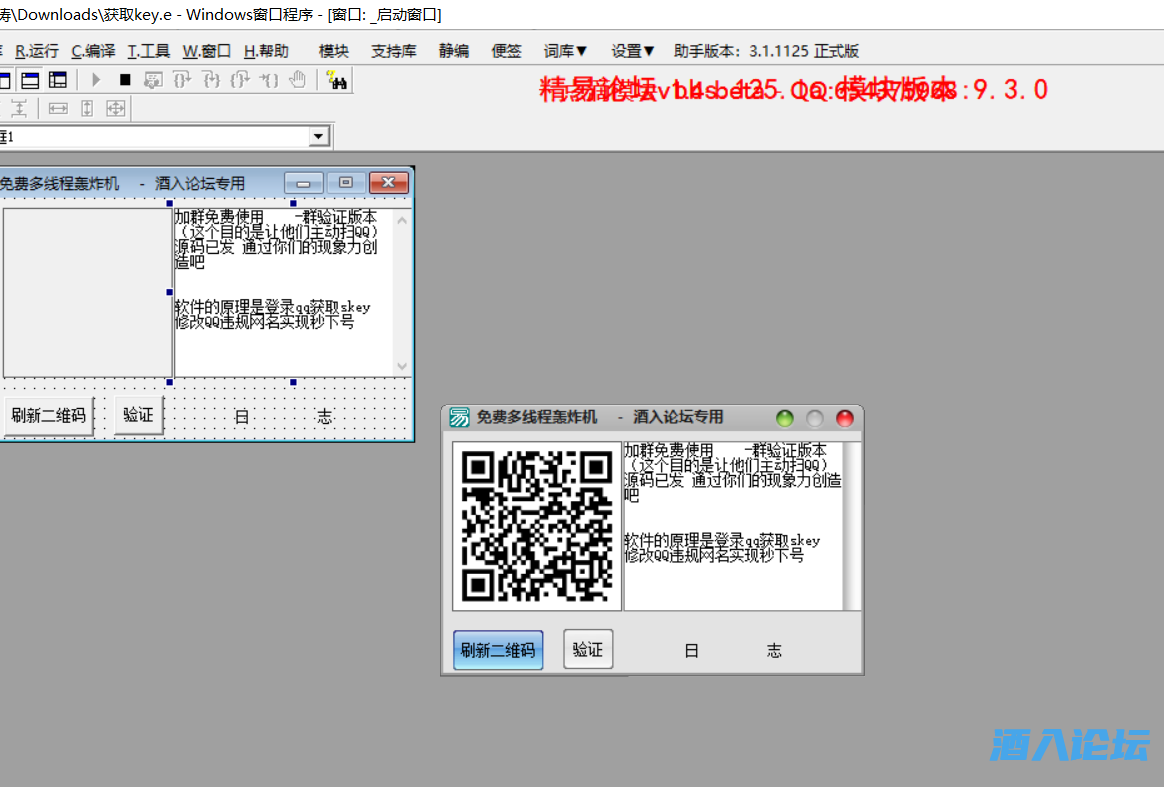The height and width of the screenshot is (787, 1164).
Task: Run the program with the Run arrow icon
Action: 94,80
